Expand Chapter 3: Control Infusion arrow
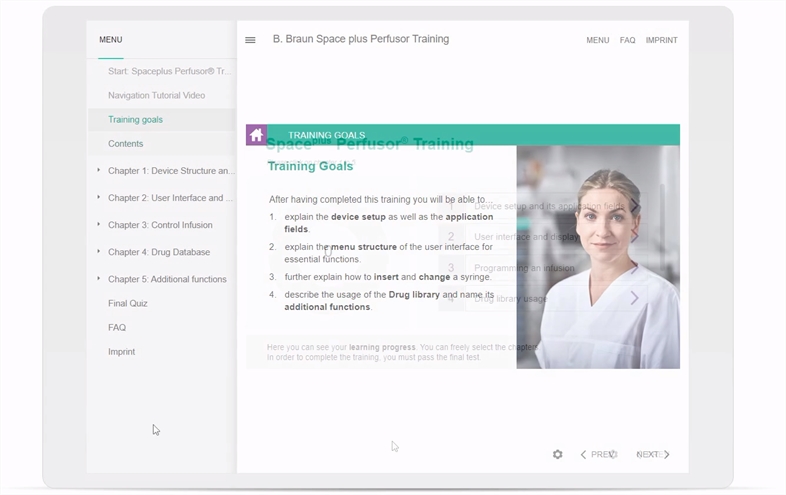The width and height of the screenshot is (786, 495). point(98,225)
